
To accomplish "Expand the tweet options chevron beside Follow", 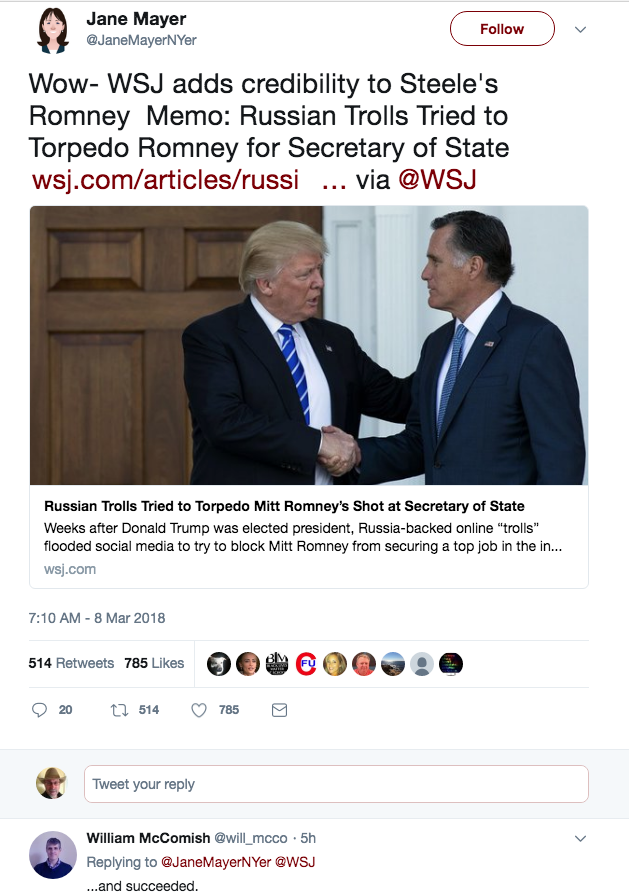I will click(581, 30).
